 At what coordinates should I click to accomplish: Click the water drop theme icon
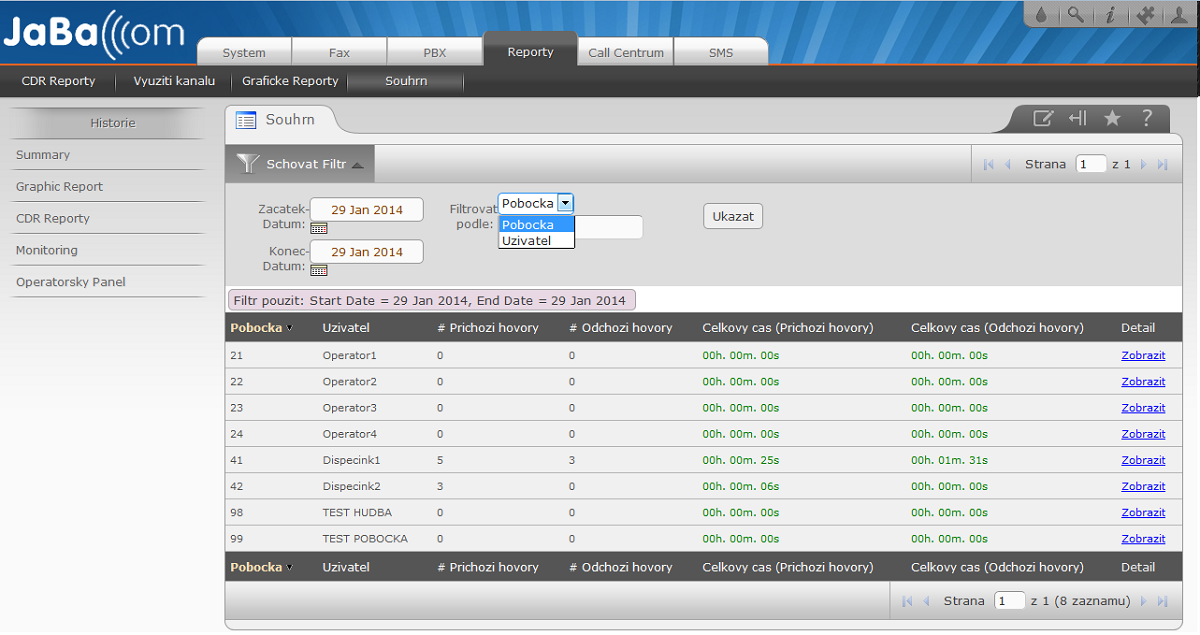[x=1042, y=14]
